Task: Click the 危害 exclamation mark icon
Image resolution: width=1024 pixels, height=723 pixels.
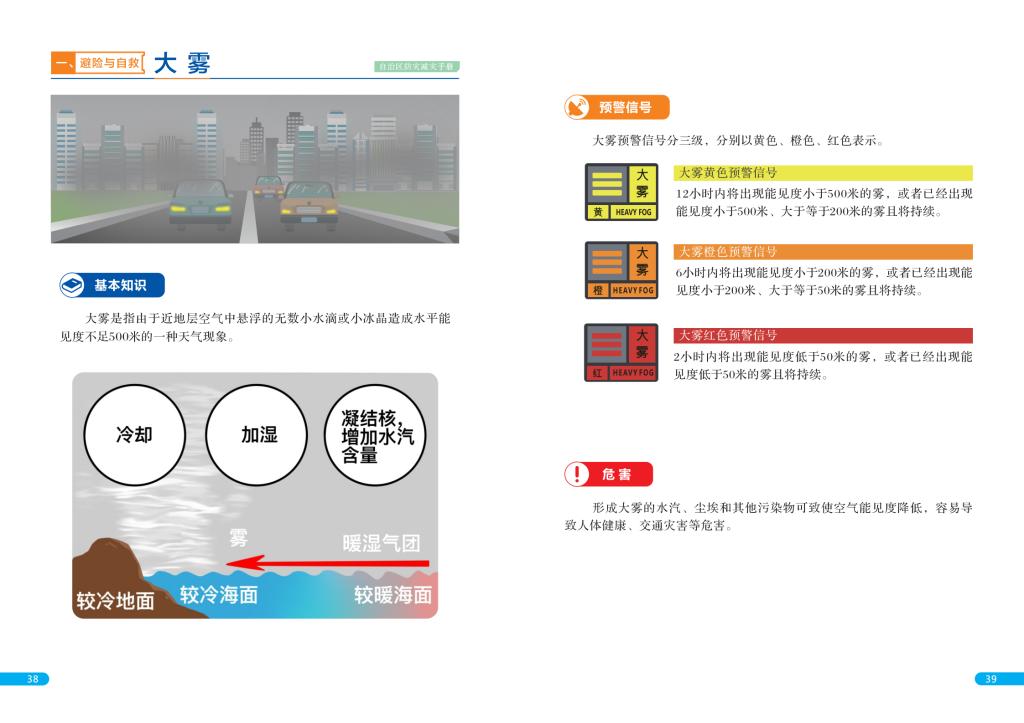Action: (577, 475)
